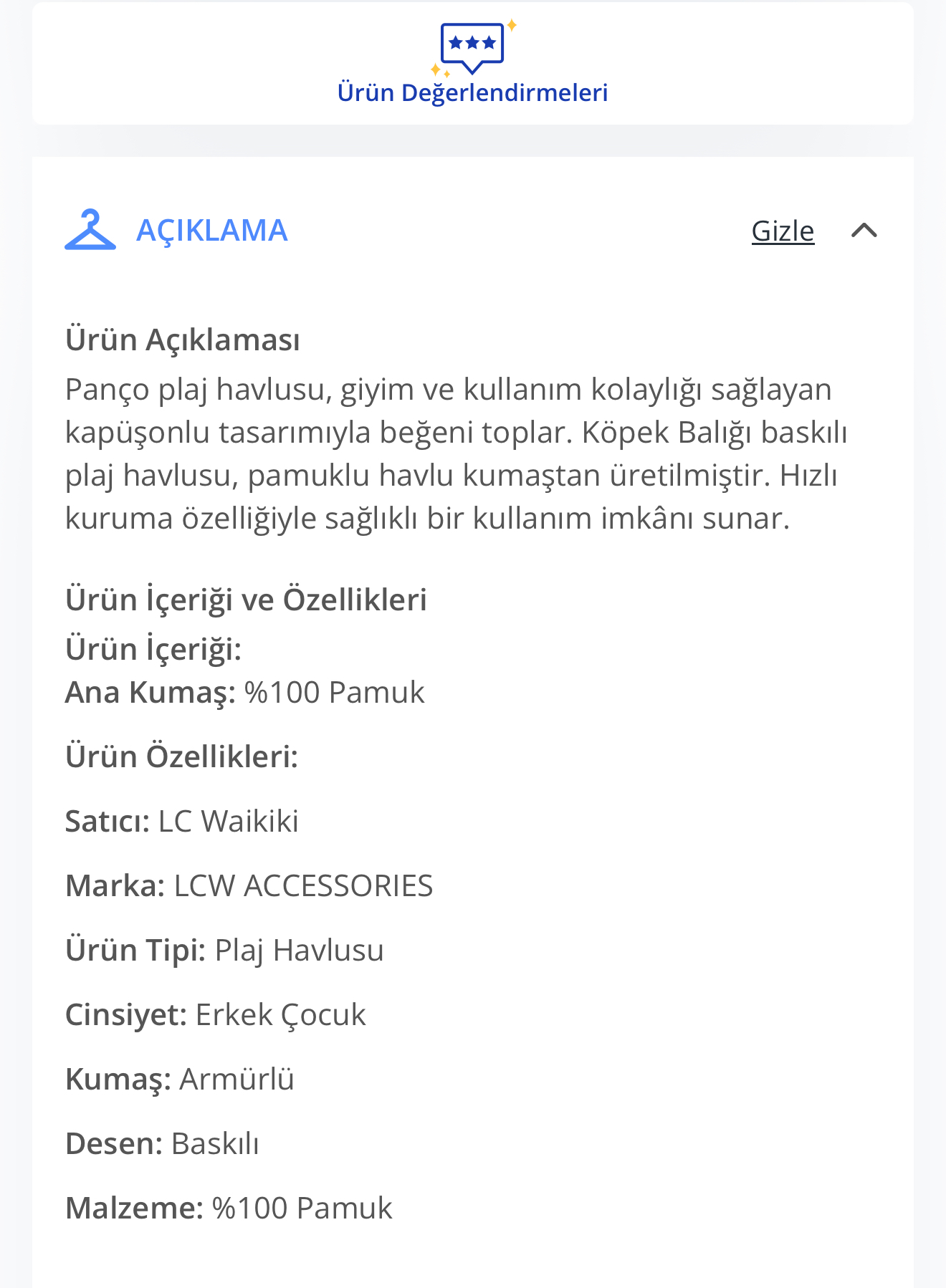Click the Desen Baskılı row
This screenshot has height=1288, width=946.
click(x=162, y=1144)
